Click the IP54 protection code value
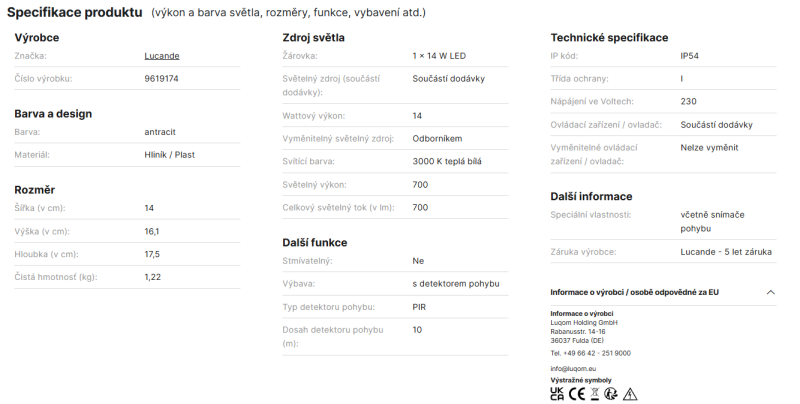800x404 pixels. [x=689, y=56]
